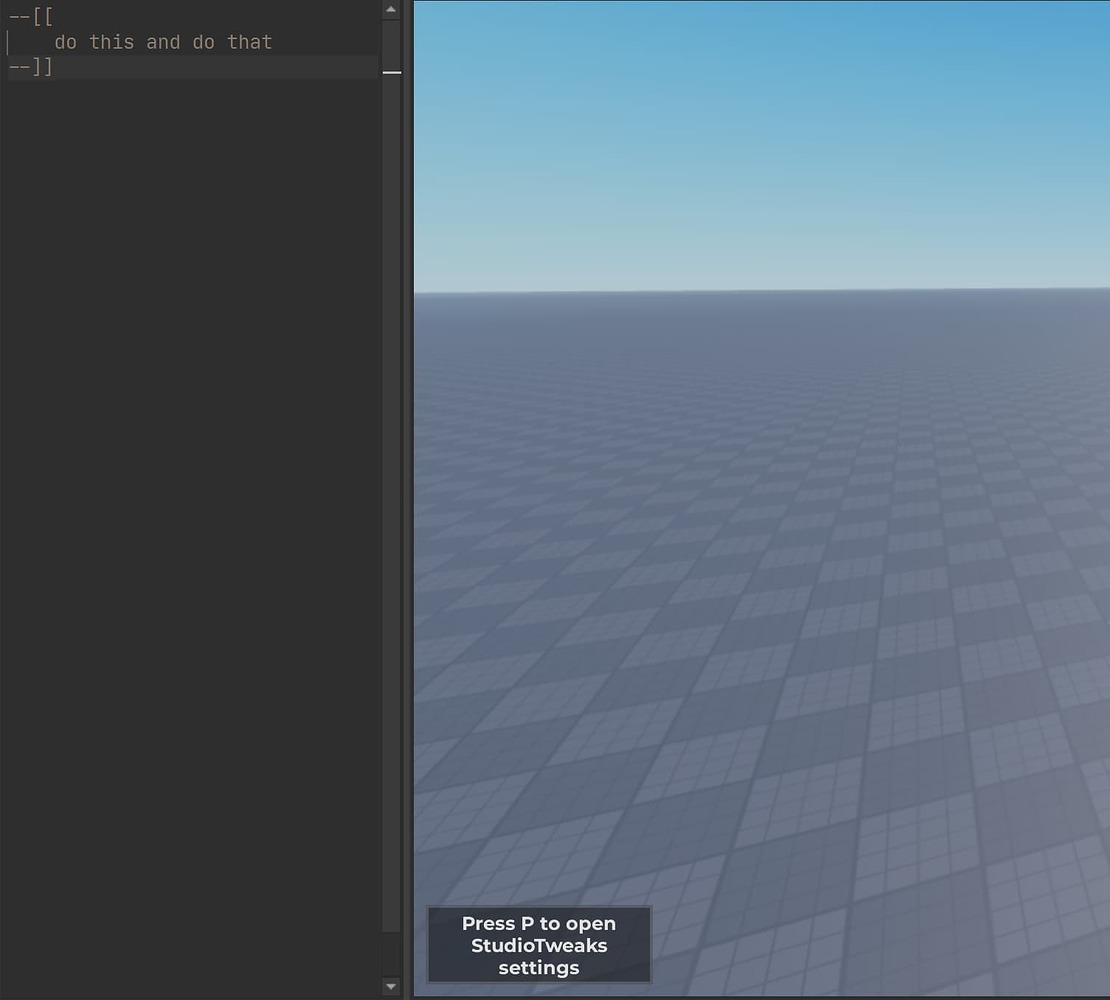1110x1000 pixels.
Task: Click the word 'do' in the comment
Action: pos(65,41)
